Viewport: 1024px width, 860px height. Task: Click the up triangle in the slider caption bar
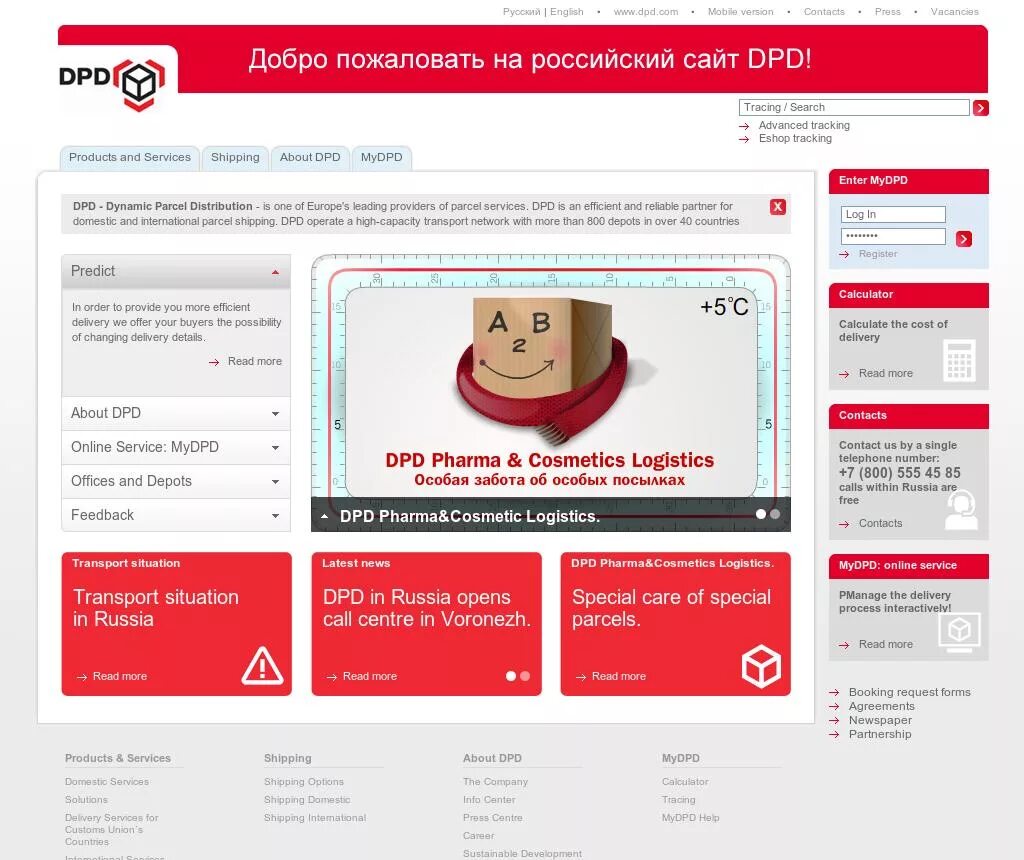point(325,516)
